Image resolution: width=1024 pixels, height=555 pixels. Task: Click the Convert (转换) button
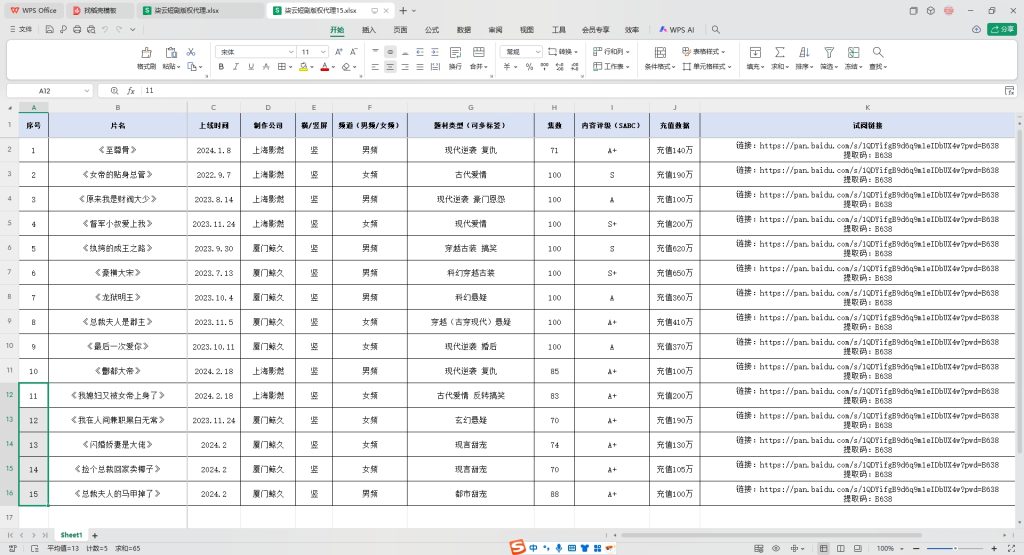coord(563,52)
